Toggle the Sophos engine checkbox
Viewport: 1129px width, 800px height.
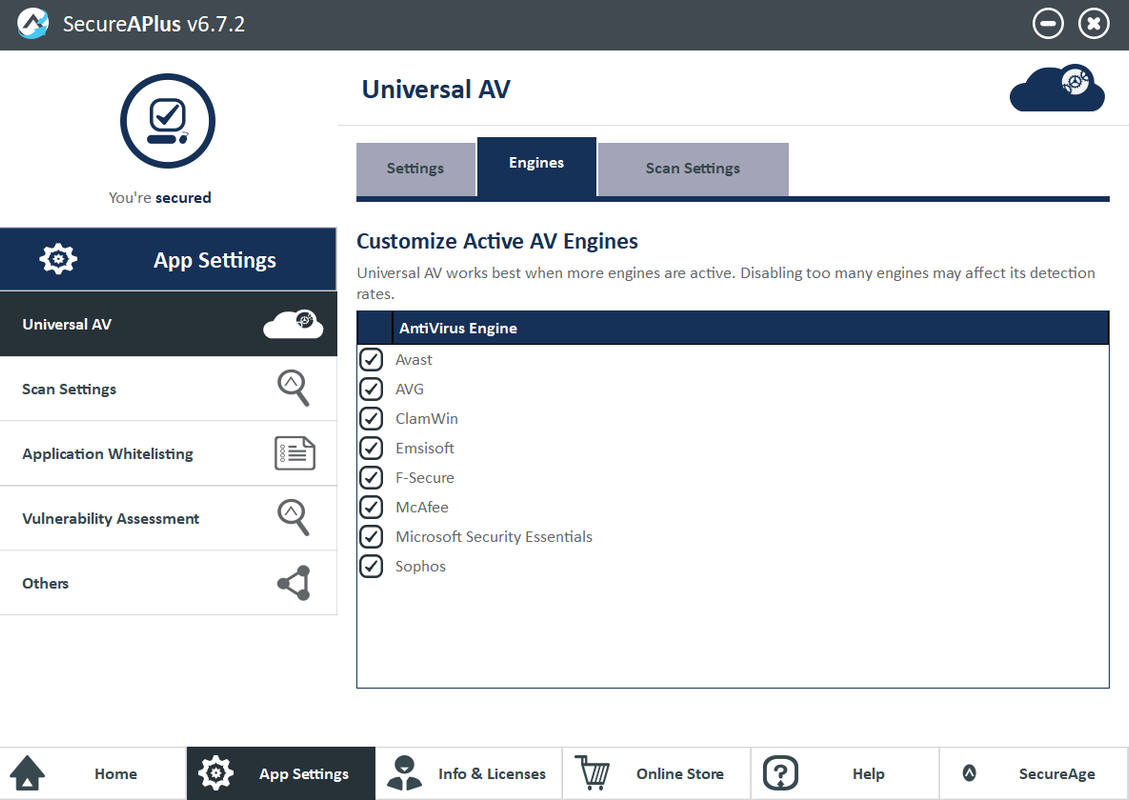pyautogui.click(x=371, y=566)
